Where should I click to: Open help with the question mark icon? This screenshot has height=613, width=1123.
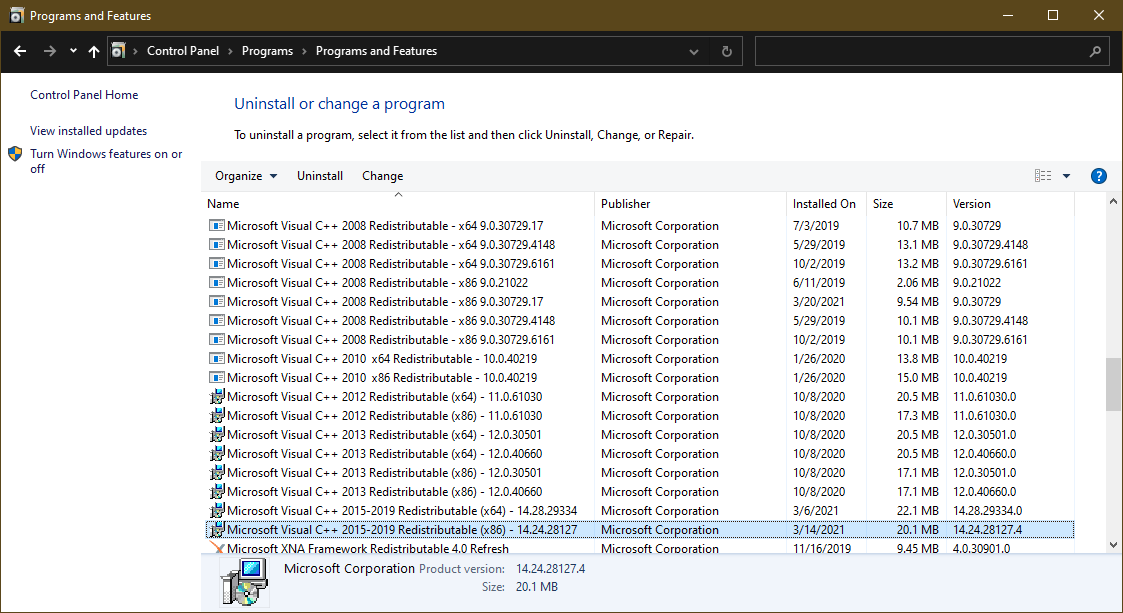coord(1098,176)
